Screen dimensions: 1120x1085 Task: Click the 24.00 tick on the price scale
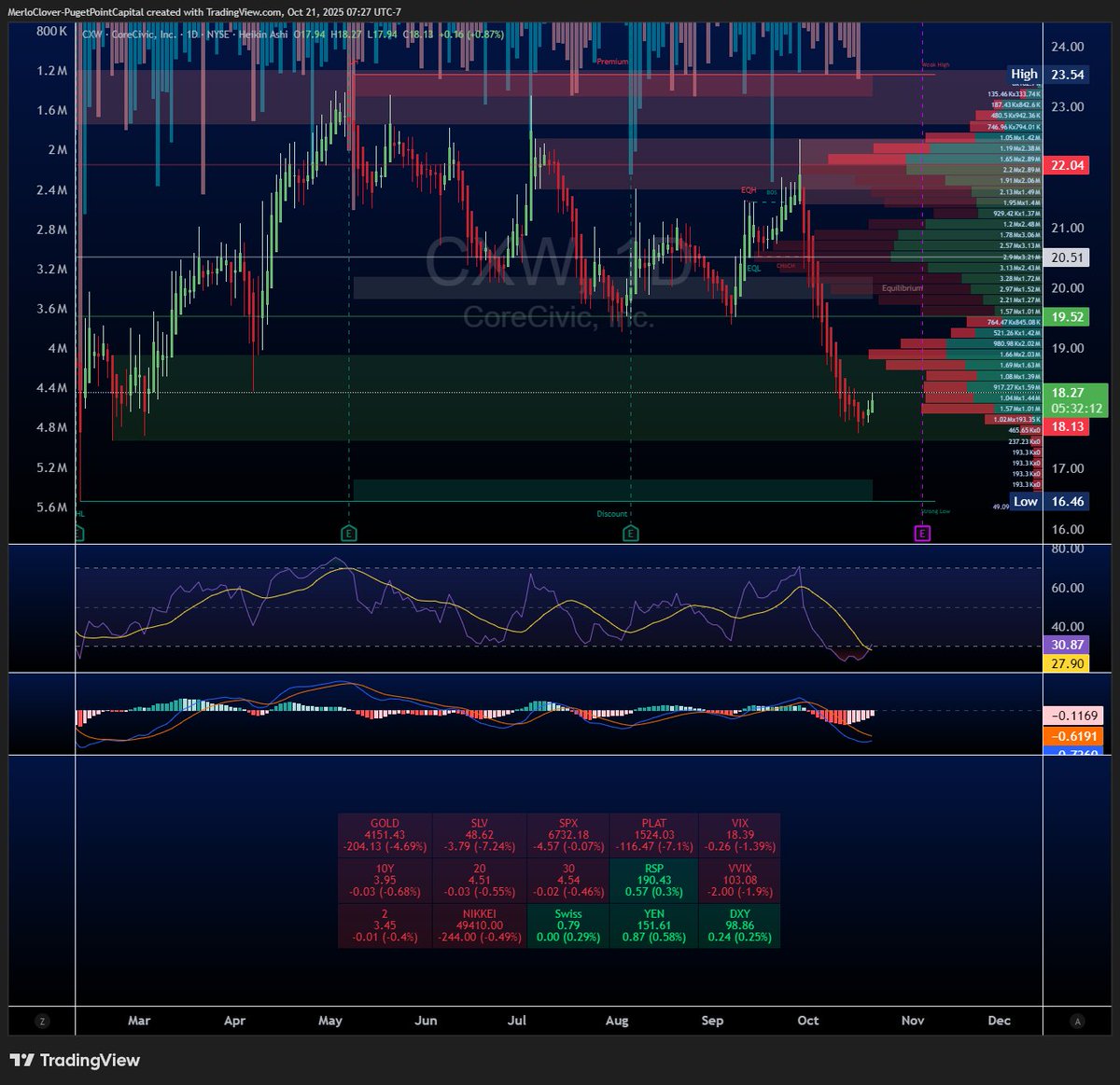pos(1068,47)
